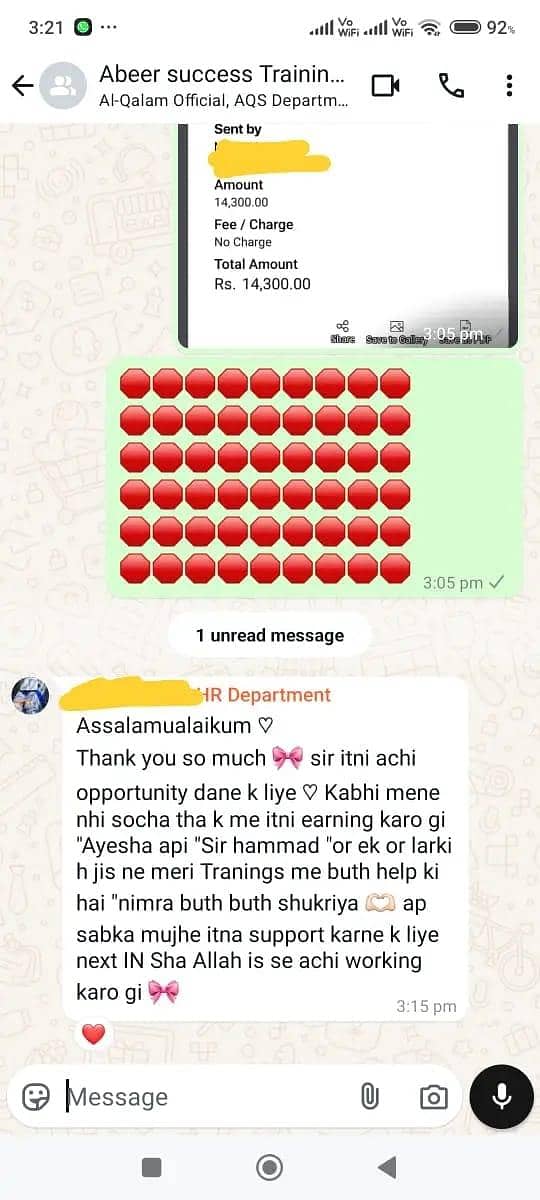Attach a file with paperclip icon
The image size is (540, 1200).
369,1097
